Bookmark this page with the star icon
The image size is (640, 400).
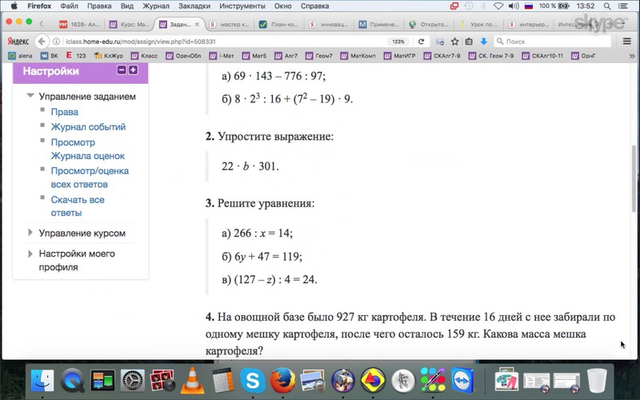pyautogui.click(x=455, y=42)
